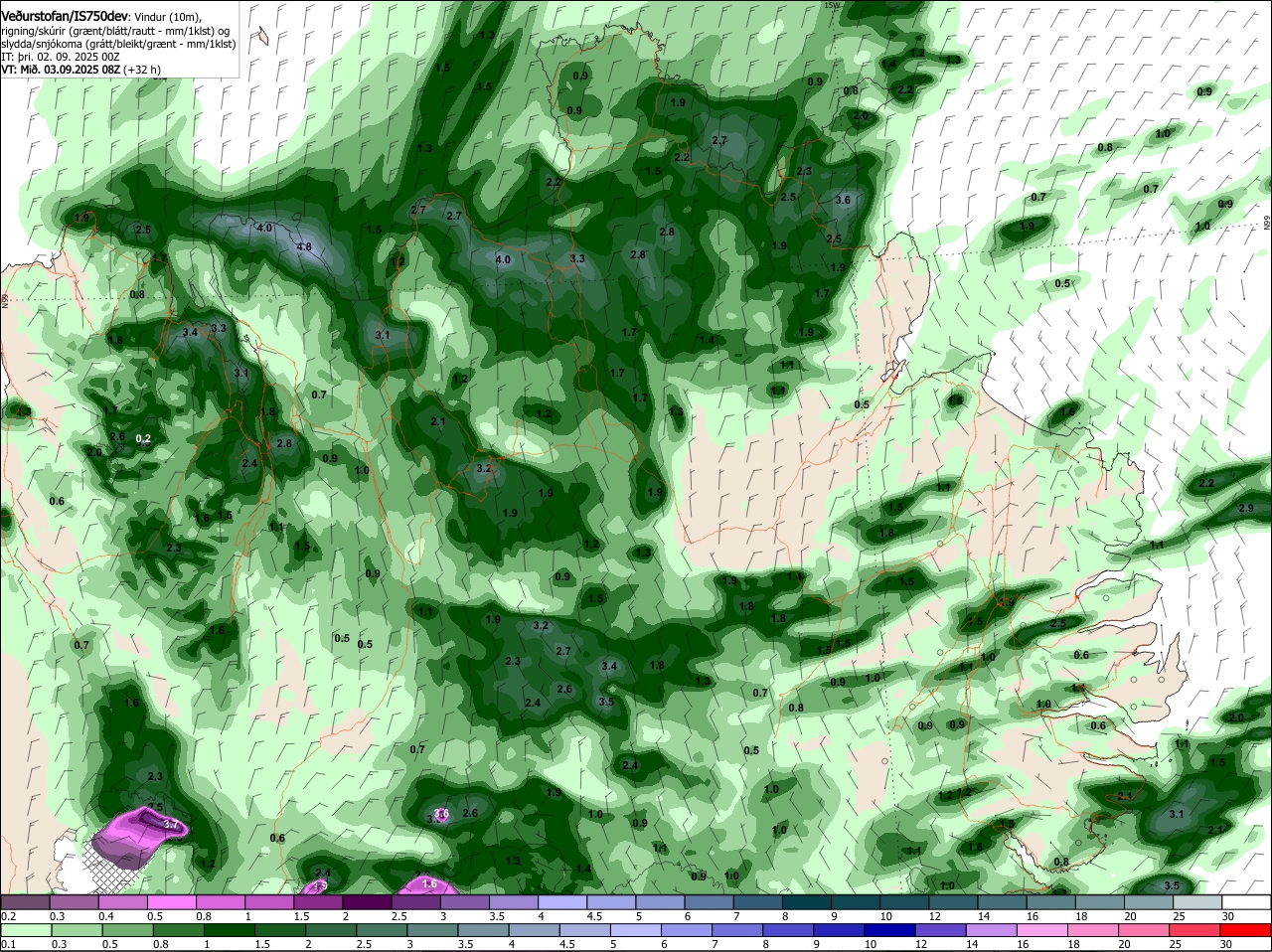Viewport: 1272px width, 952px height.
Task: Click the 0.1 label on the lower scale
Action: pyautogui.click(x=8, y=944)
